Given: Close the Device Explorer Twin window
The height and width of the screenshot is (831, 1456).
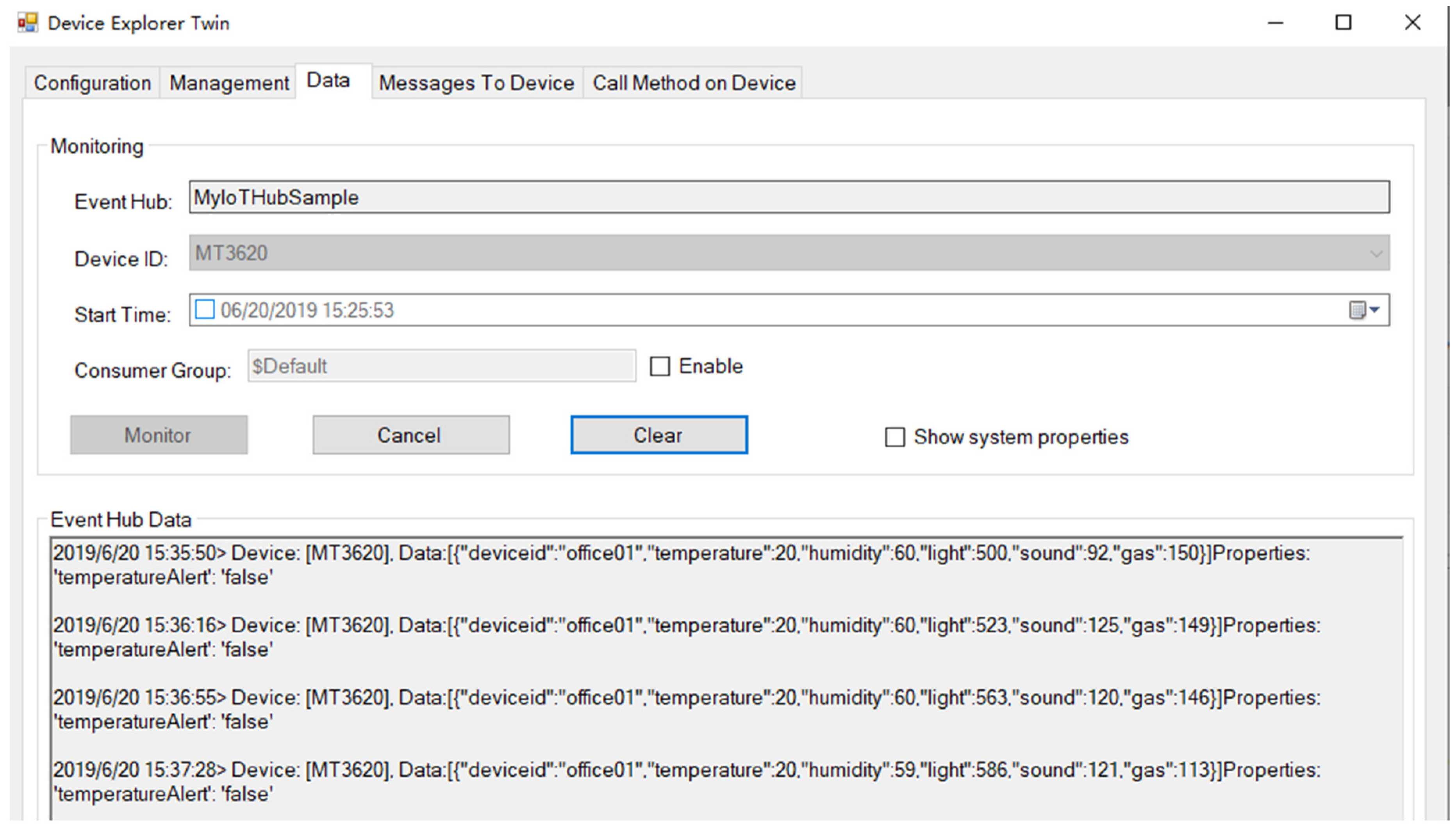Looking at the screenshot, I should pyautogui.click(x=1412, y=23).
